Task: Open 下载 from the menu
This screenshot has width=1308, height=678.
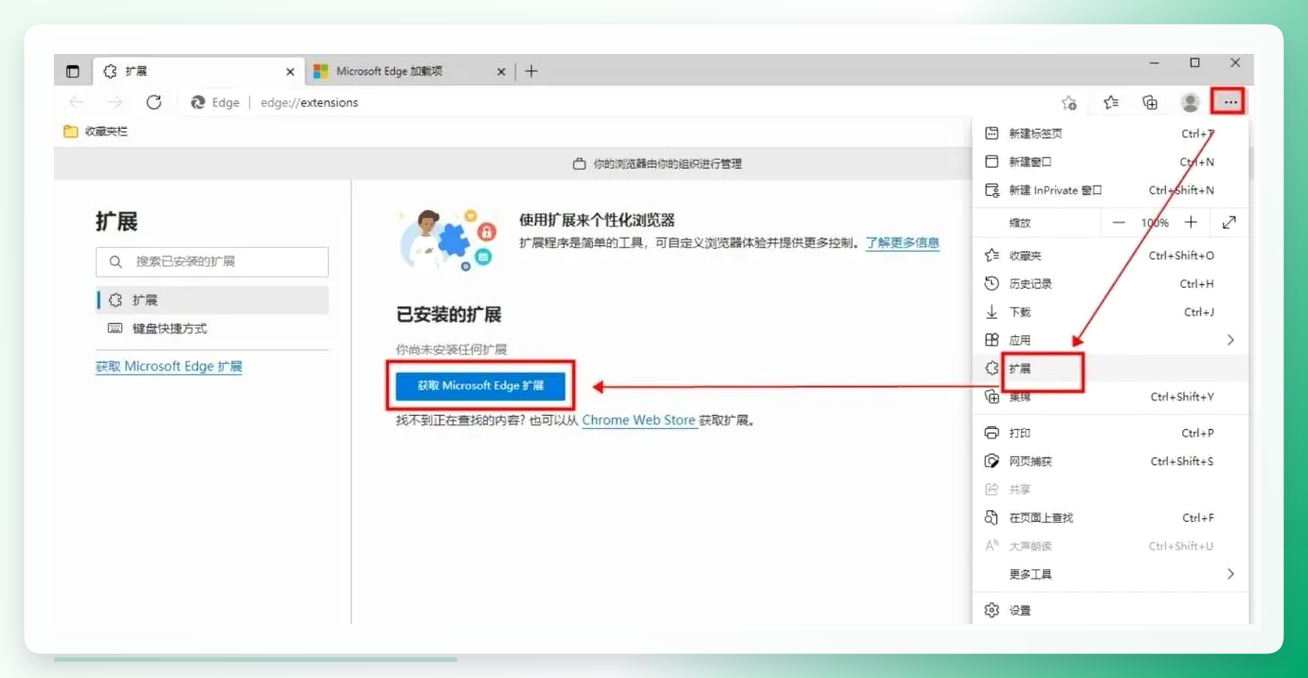Action: [x=1110, y=312]
